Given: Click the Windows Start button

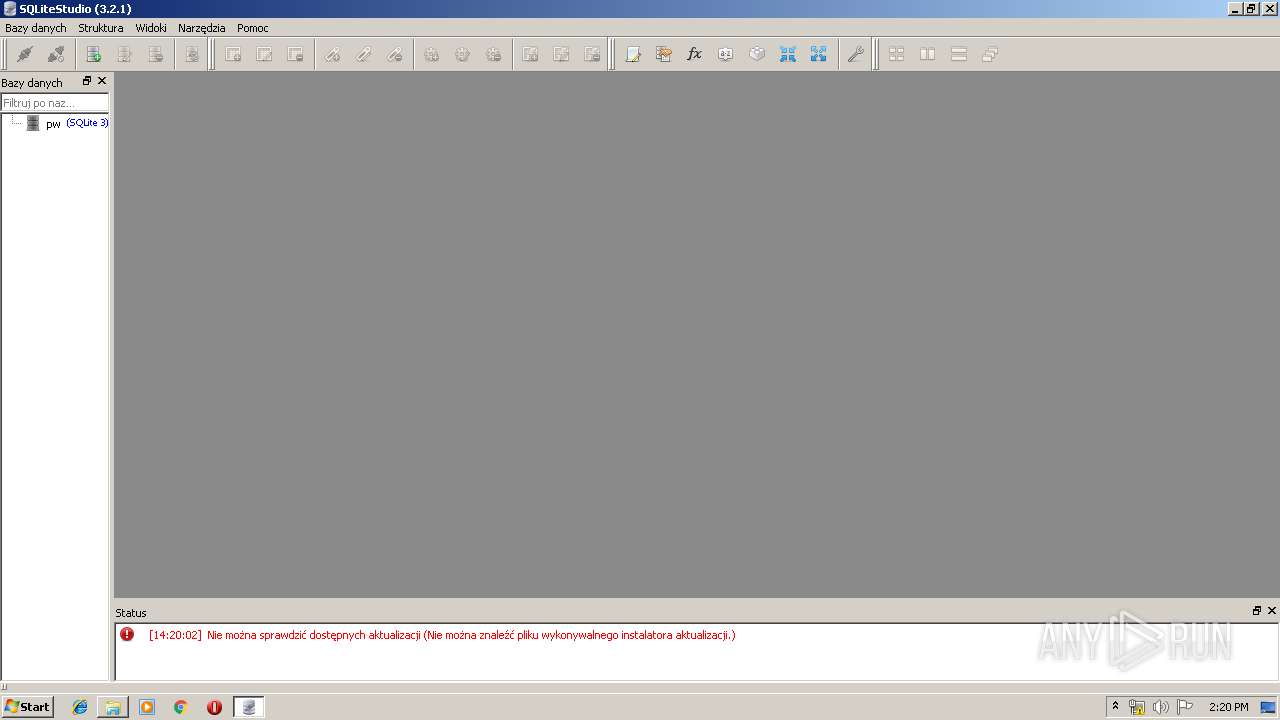Looking at the screenshot, I should [28, 707].
